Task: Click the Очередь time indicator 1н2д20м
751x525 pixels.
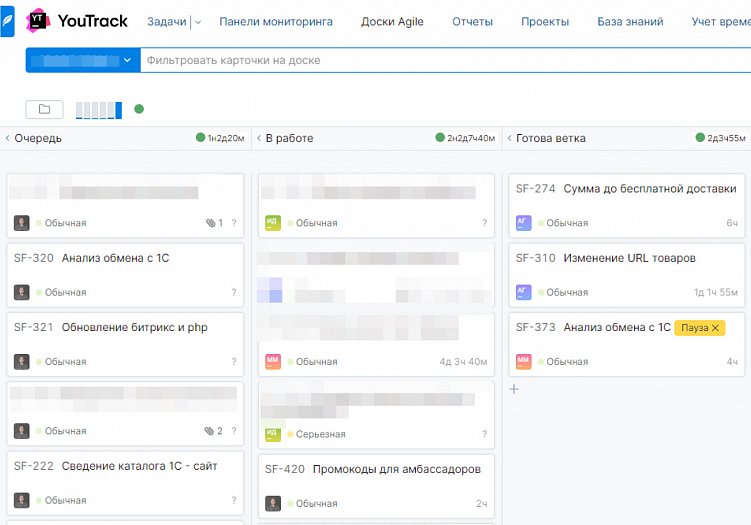Action: coord(220,138)
